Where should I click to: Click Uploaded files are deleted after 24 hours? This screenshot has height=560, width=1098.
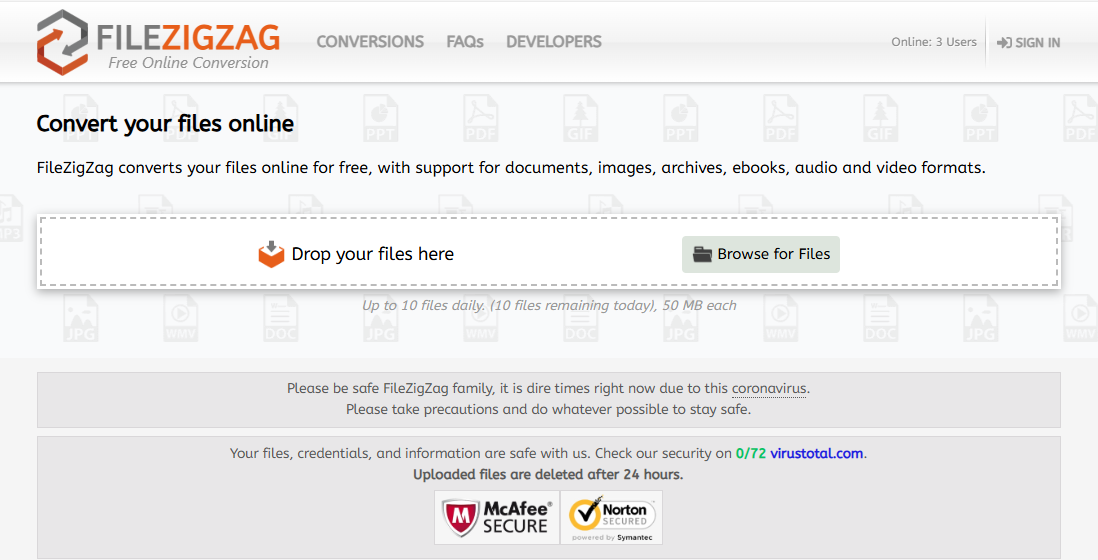[548, 475]
